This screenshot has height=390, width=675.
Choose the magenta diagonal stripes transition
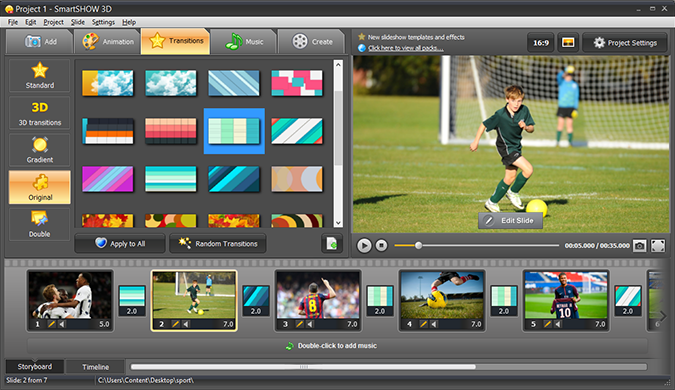108,179
